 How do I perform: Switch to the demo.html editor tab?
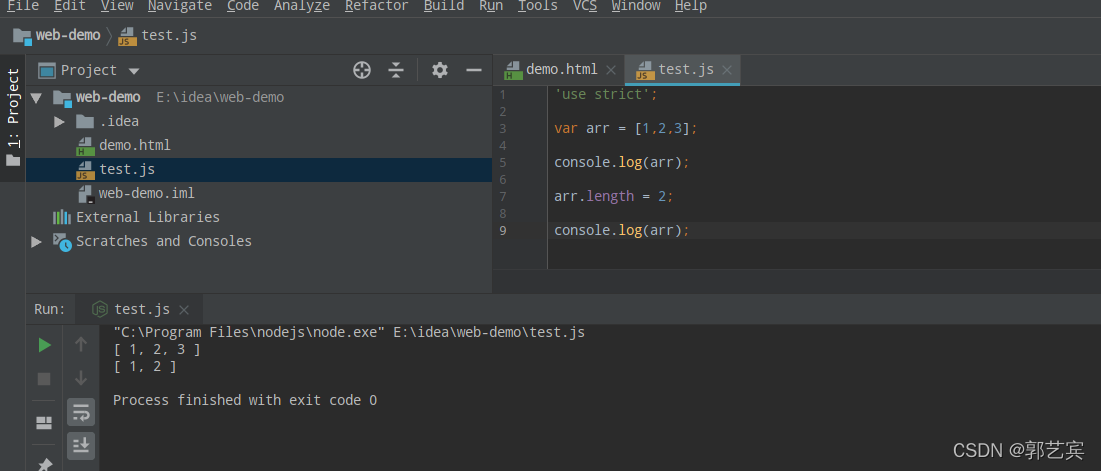tap(559, 70)
